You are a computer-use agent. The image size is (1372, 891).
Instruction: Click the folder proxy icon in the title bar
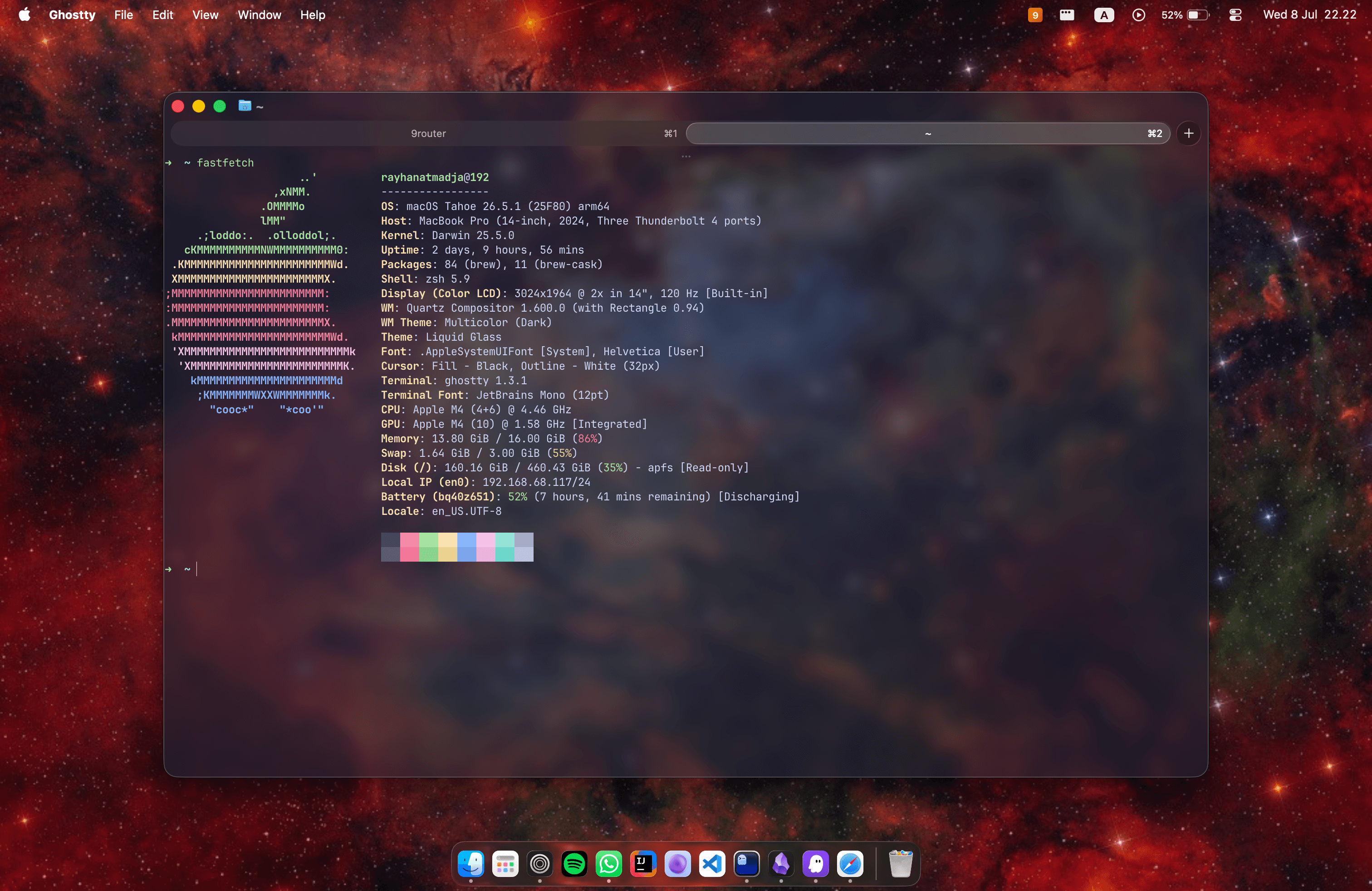(245, 106)
